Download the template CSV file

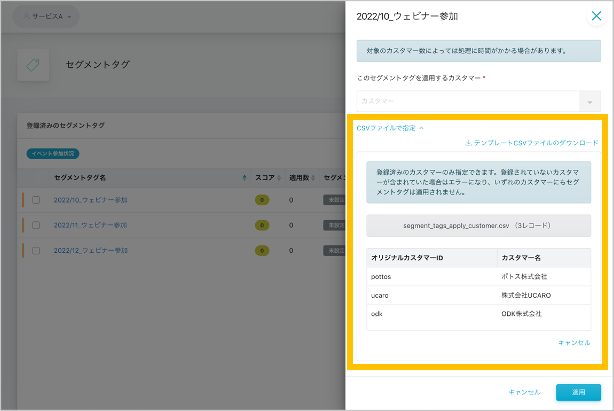point(531,142)
